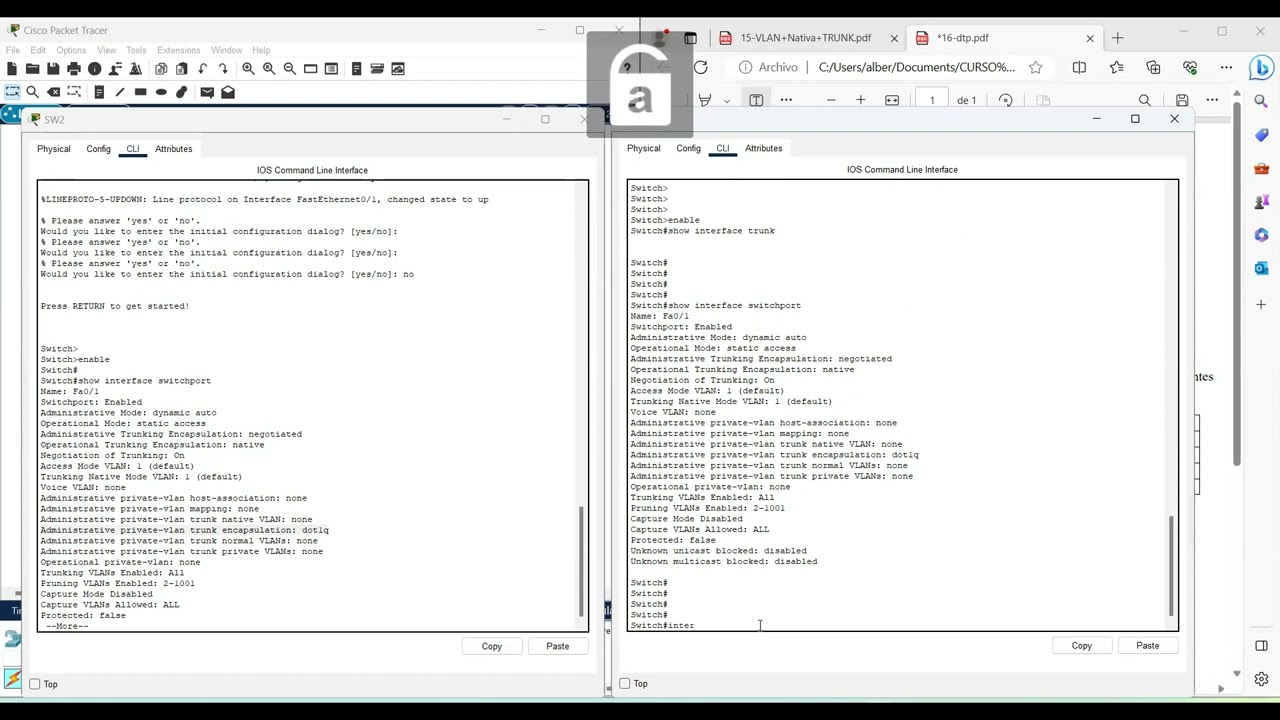Click the Switch#inter prompt line in right CLI
The image size is (1280, 720).
coord(662,625)
